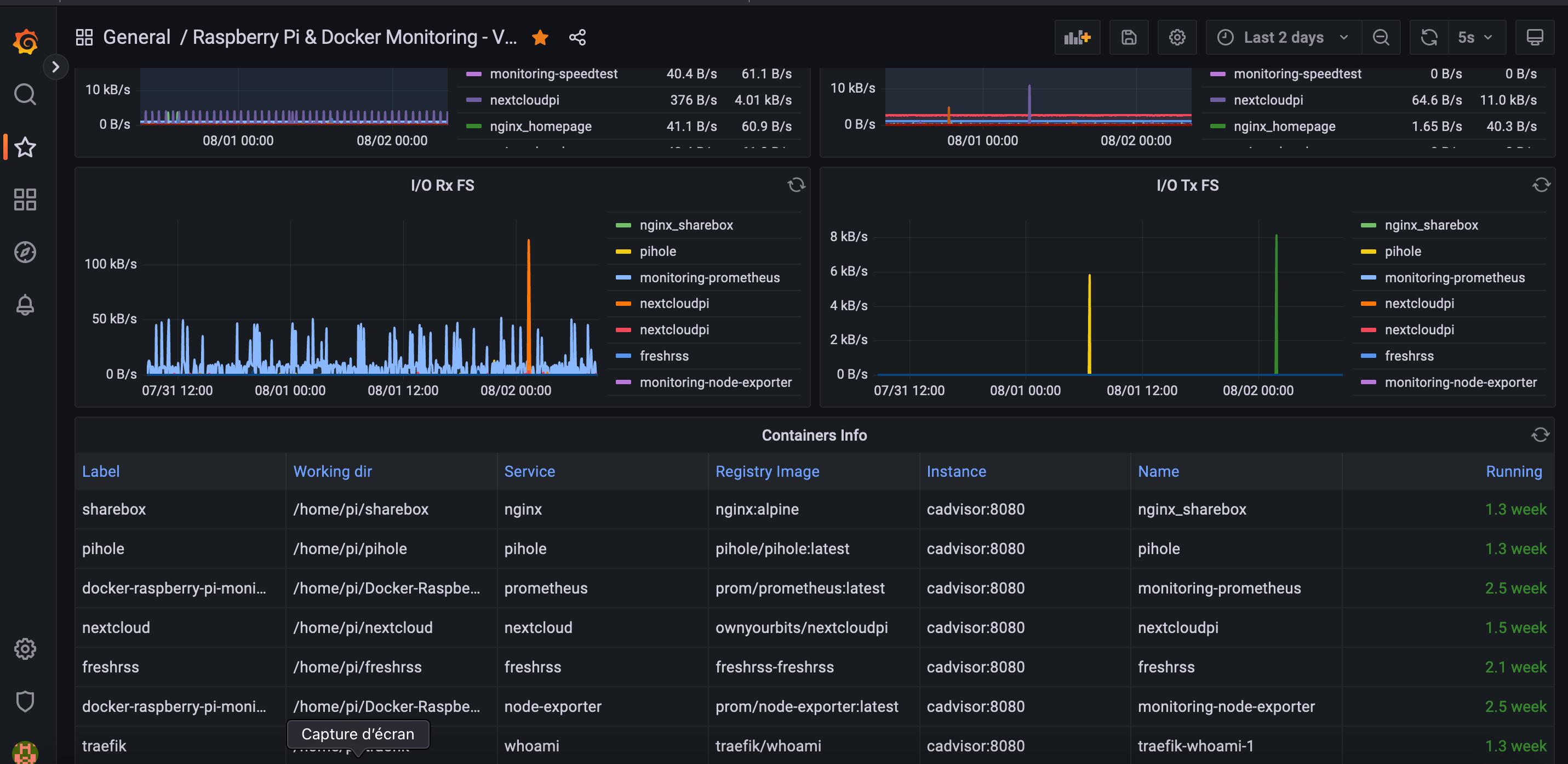
Task: Open the Last 2 days time picker
Action: pyautogui.click(x=1283, y=38)
